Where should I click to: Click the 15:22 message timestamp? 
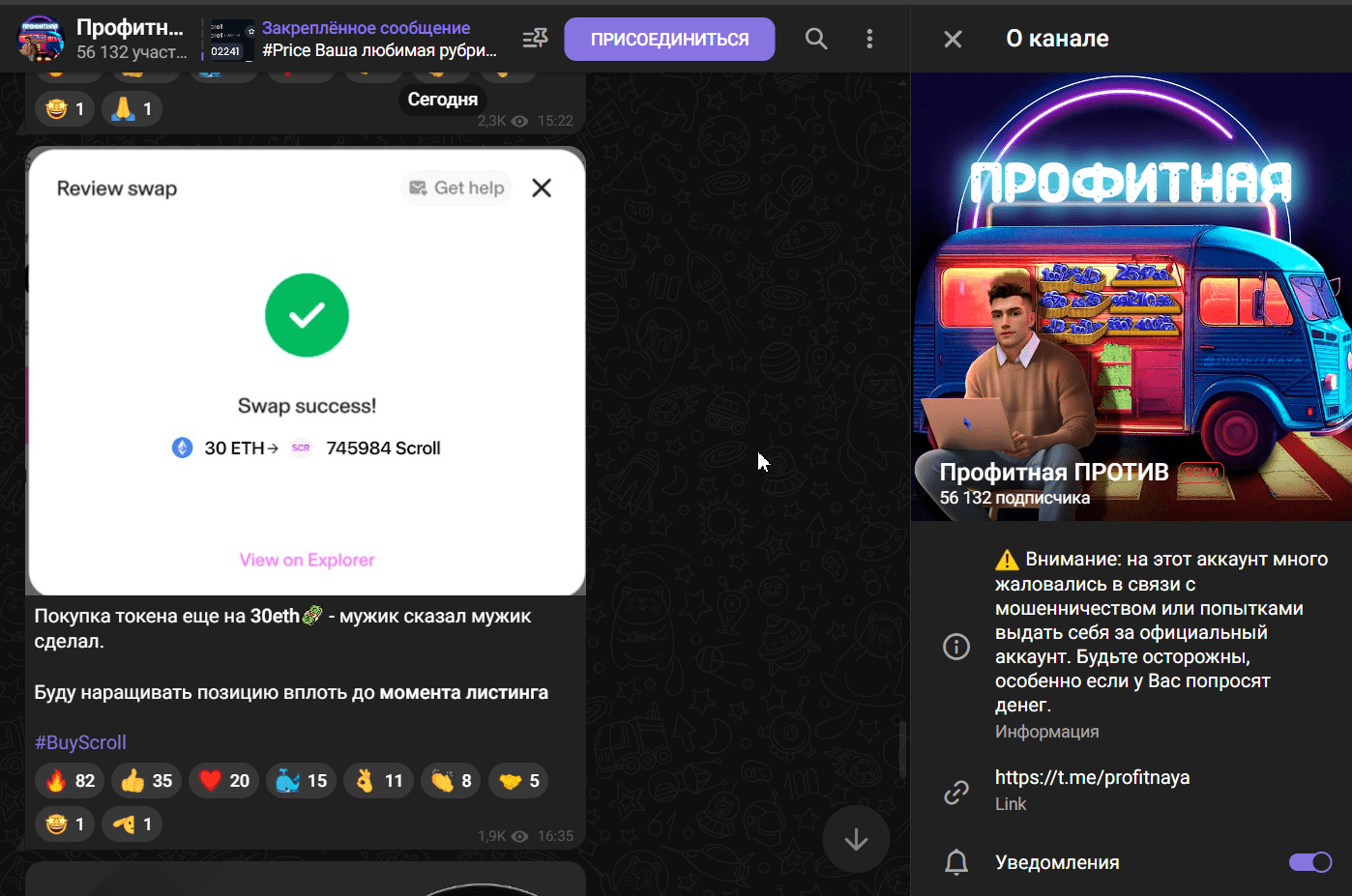point(555,121)
